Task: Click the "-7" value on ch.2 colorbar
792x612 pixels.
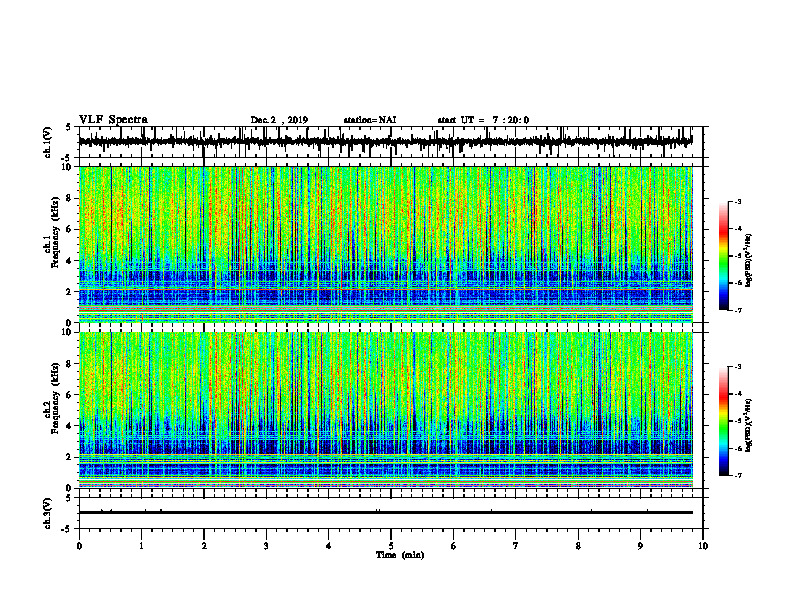Action: click(x=738, y=475)
